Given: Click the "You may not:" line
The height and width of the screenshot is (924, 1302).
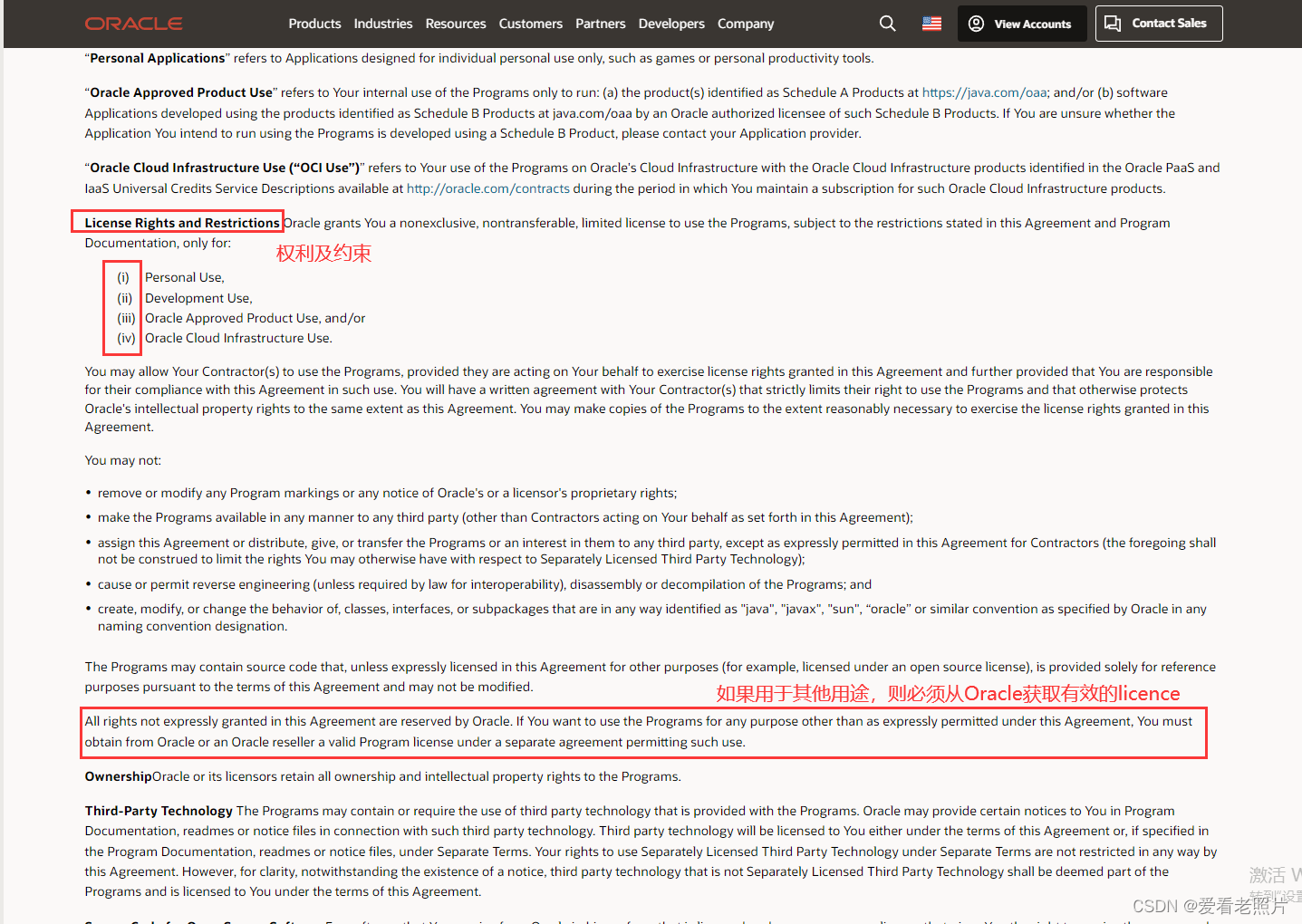Looking at the screenshot, I should tap(123, 460).
